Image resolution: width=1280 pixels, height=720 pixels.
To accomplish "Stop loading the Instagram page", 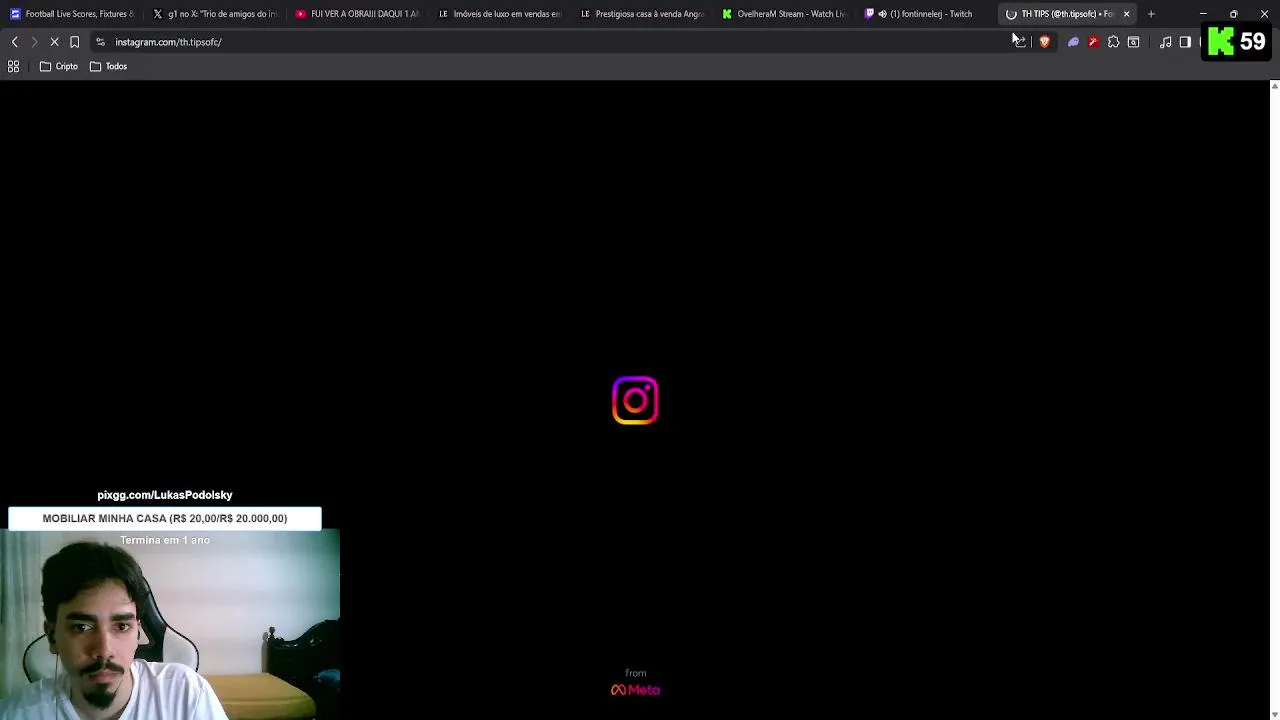I will (x=54, y=42).
